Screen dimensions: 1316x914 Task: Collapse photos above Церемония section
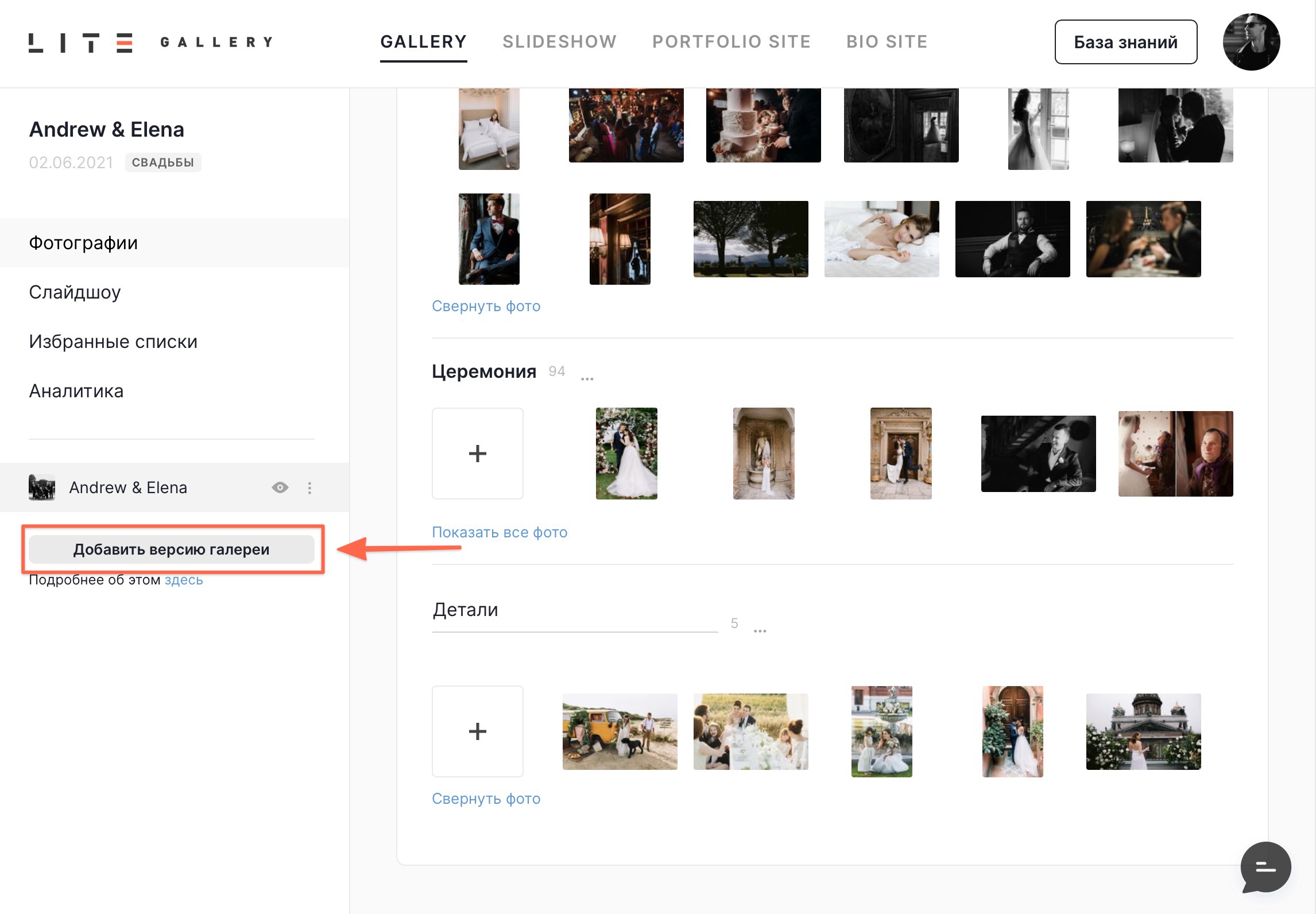click(486, 306)
